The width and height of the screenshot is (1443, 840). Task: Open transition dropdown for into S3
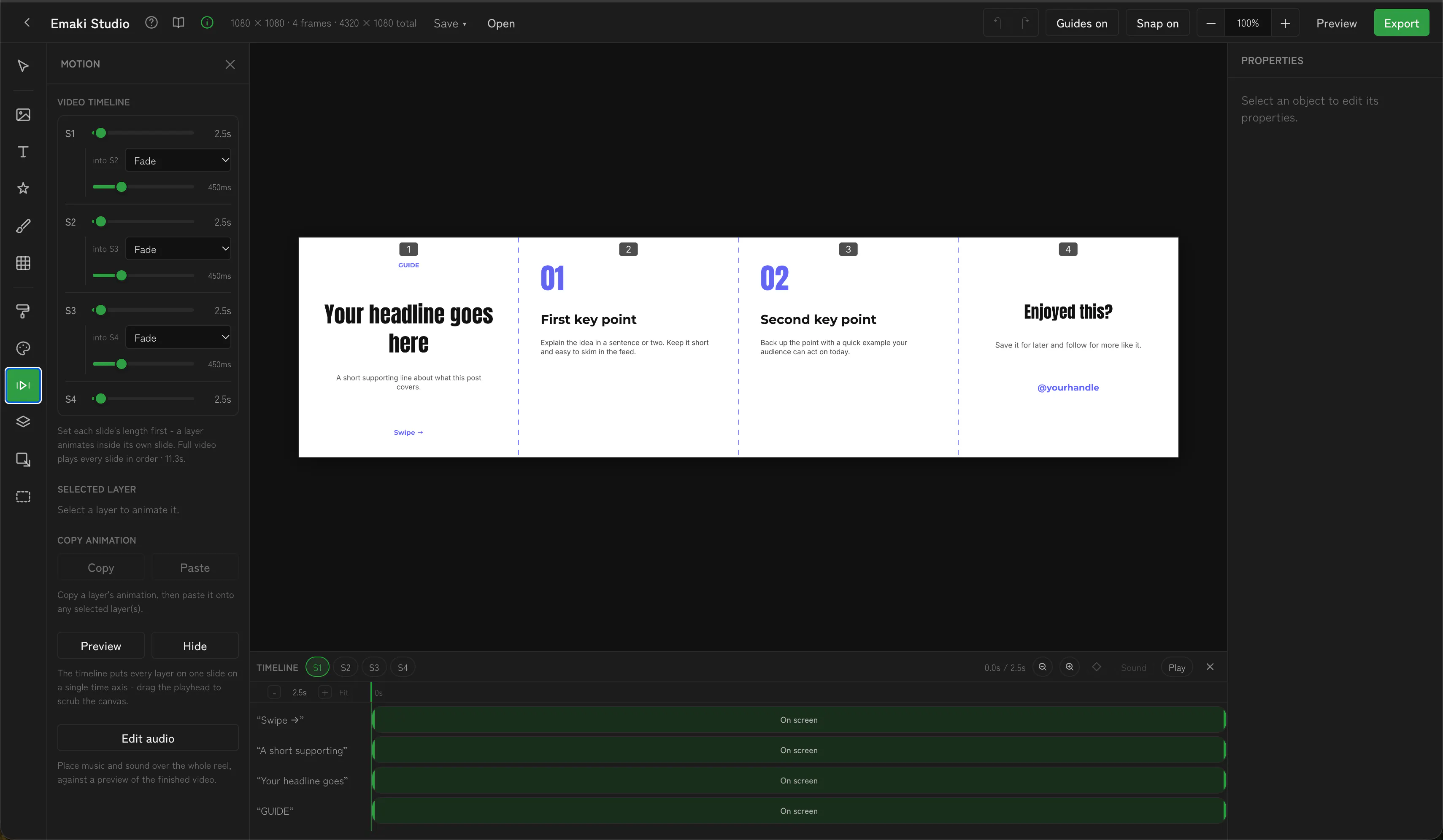178,249
